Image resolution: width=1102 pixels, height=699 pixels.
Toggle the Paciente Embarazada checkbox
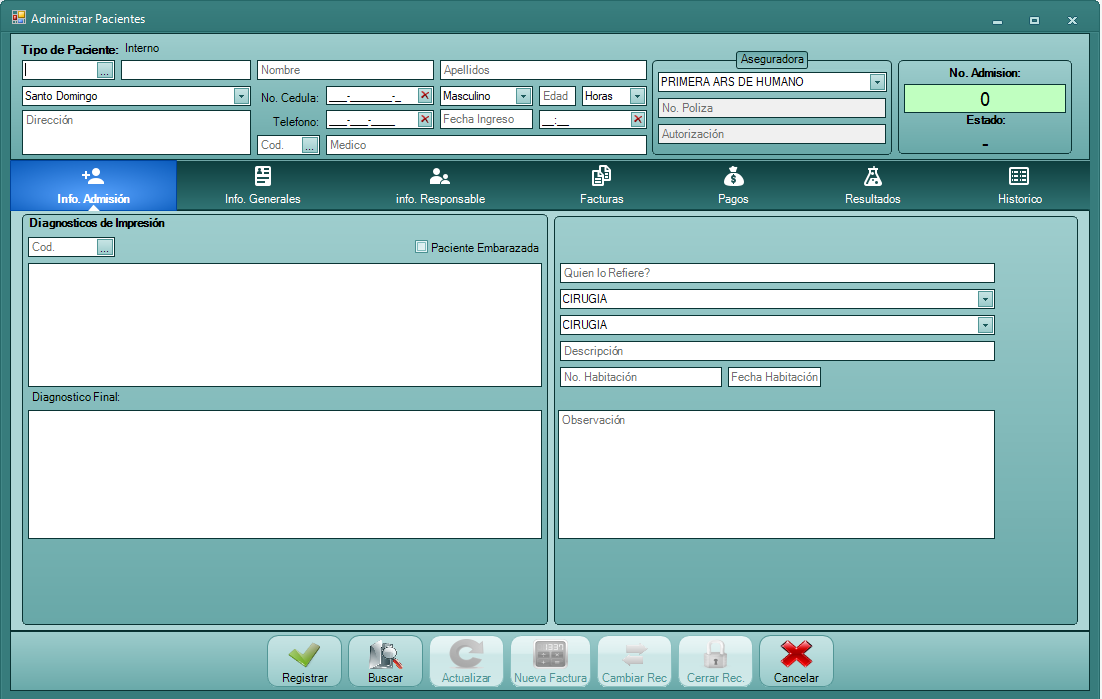click(422, 247)
